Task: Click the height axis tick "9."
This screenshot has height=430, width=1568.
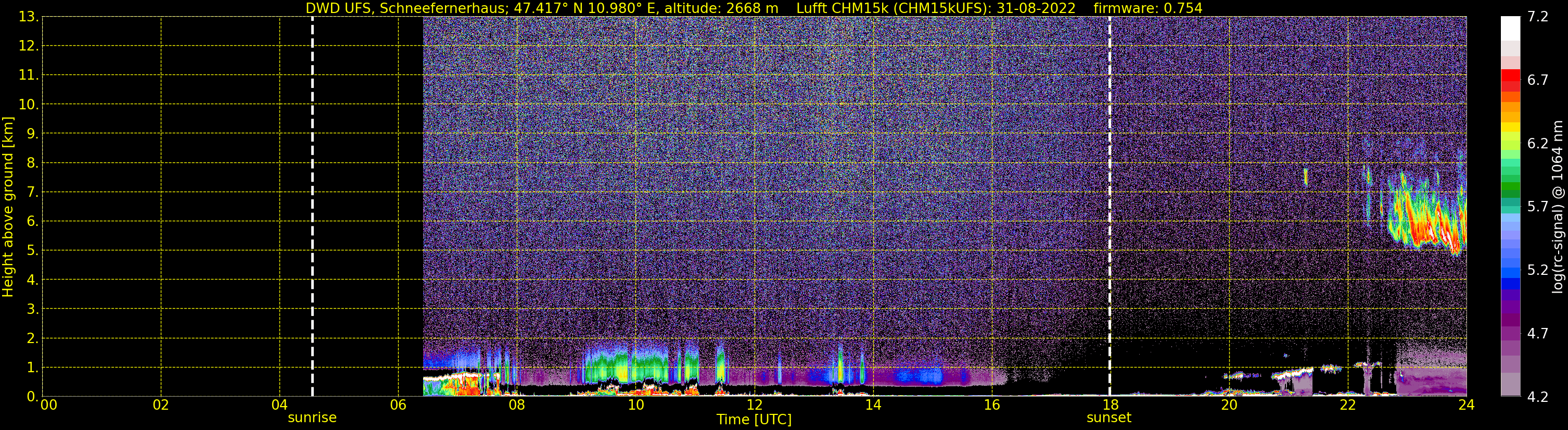Action: [32, 133]
